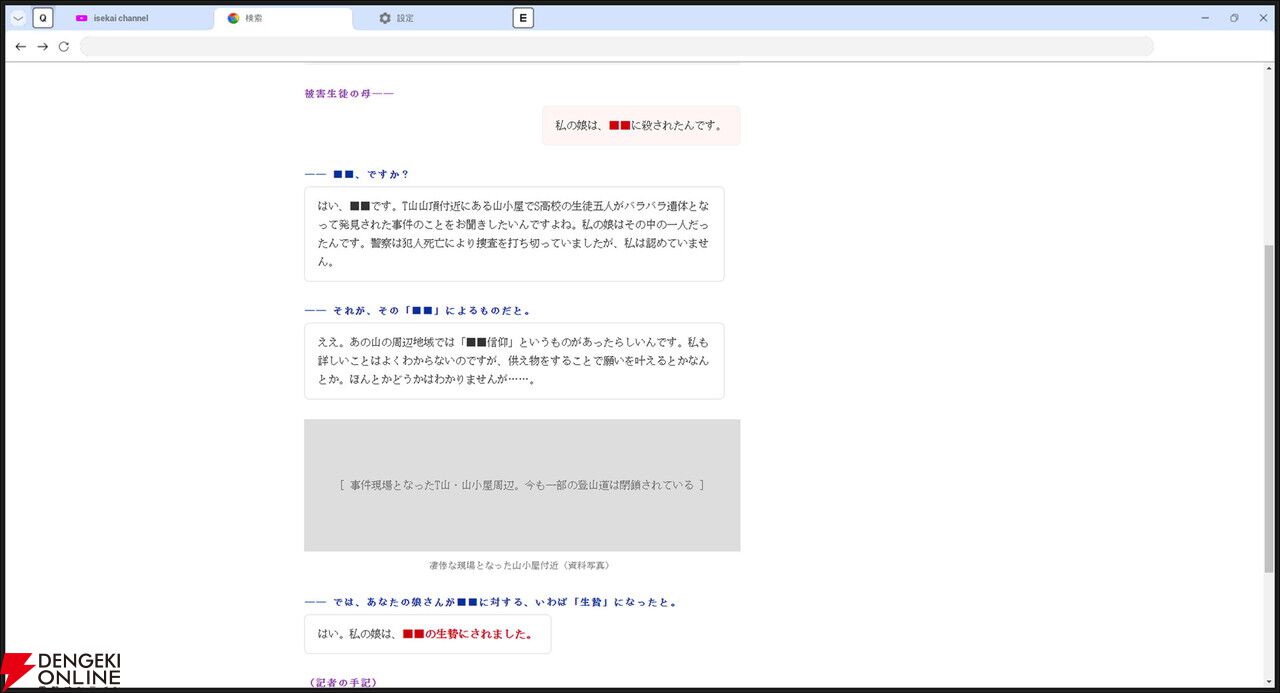Viewport: 1280px width, 693px height.
Task: Click the question では、あなたの娘さんが■■に対する
Action: (491, 602)
